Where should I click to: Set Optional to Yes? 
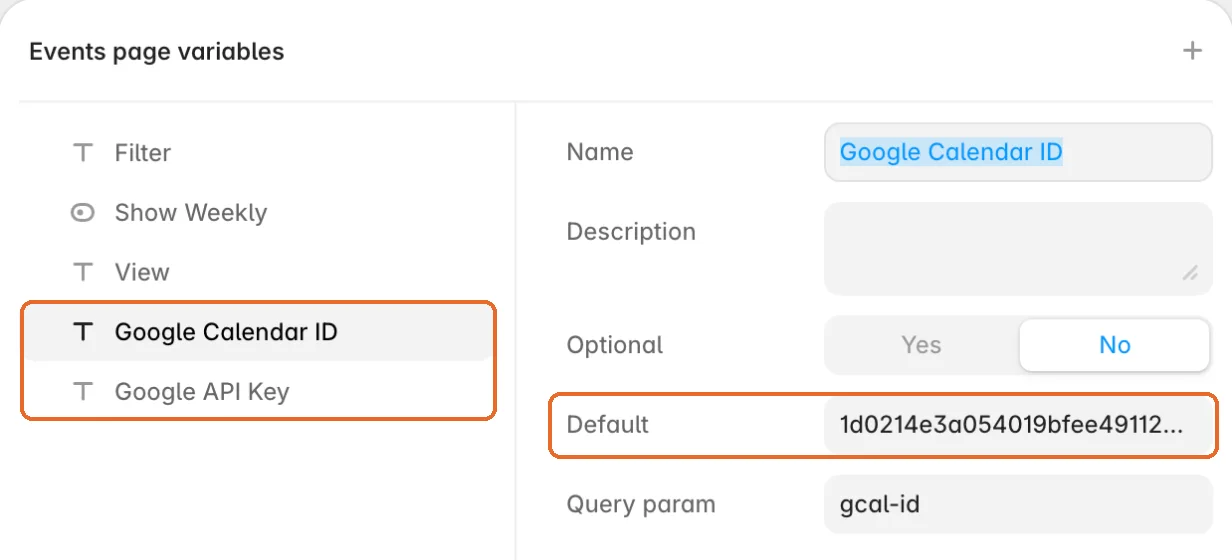[x=921, y=345]
